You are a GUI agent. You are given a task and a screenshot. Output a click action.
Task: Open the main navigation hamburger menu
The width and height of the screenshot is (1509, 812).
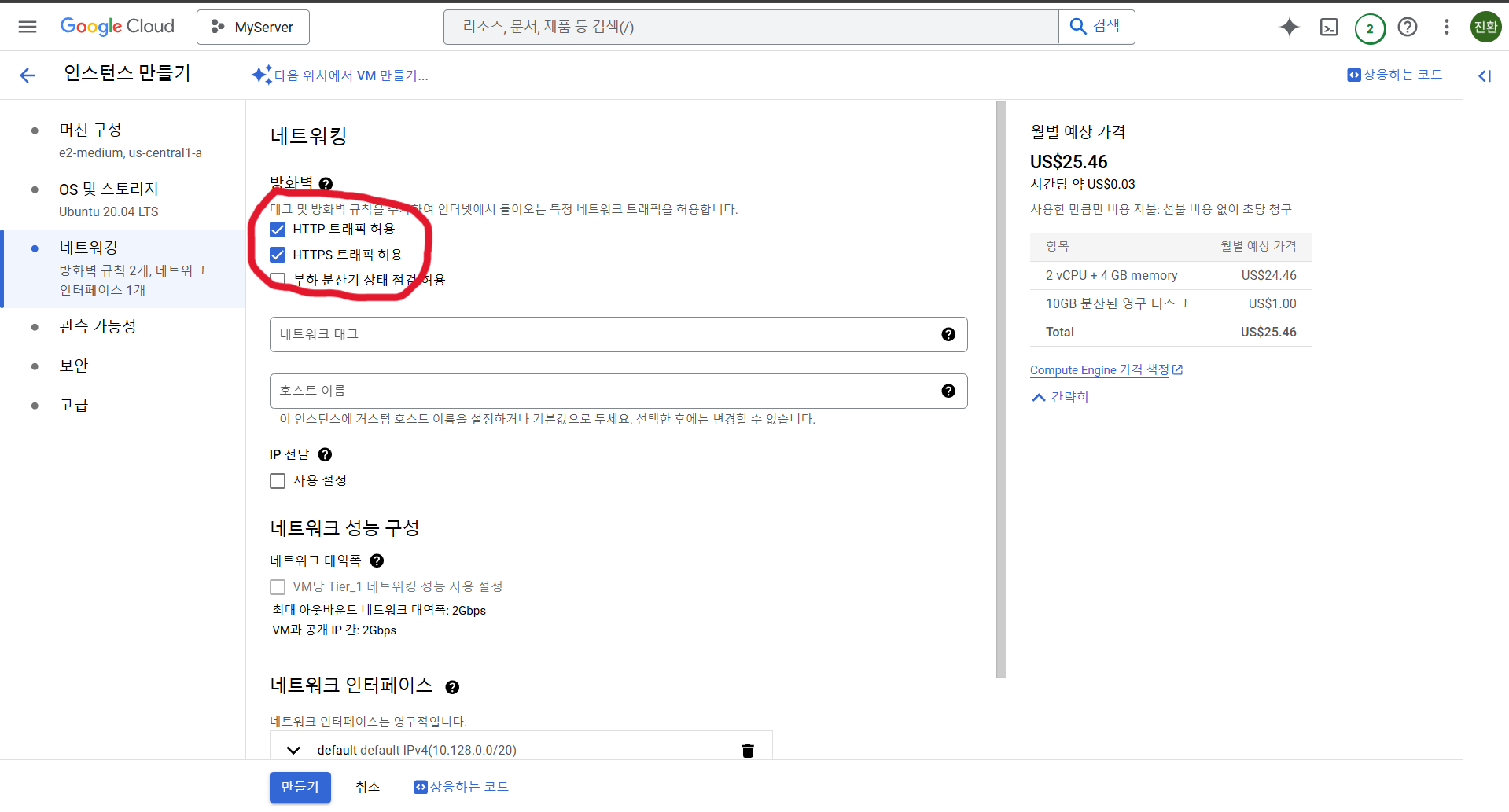click(28, 27)
